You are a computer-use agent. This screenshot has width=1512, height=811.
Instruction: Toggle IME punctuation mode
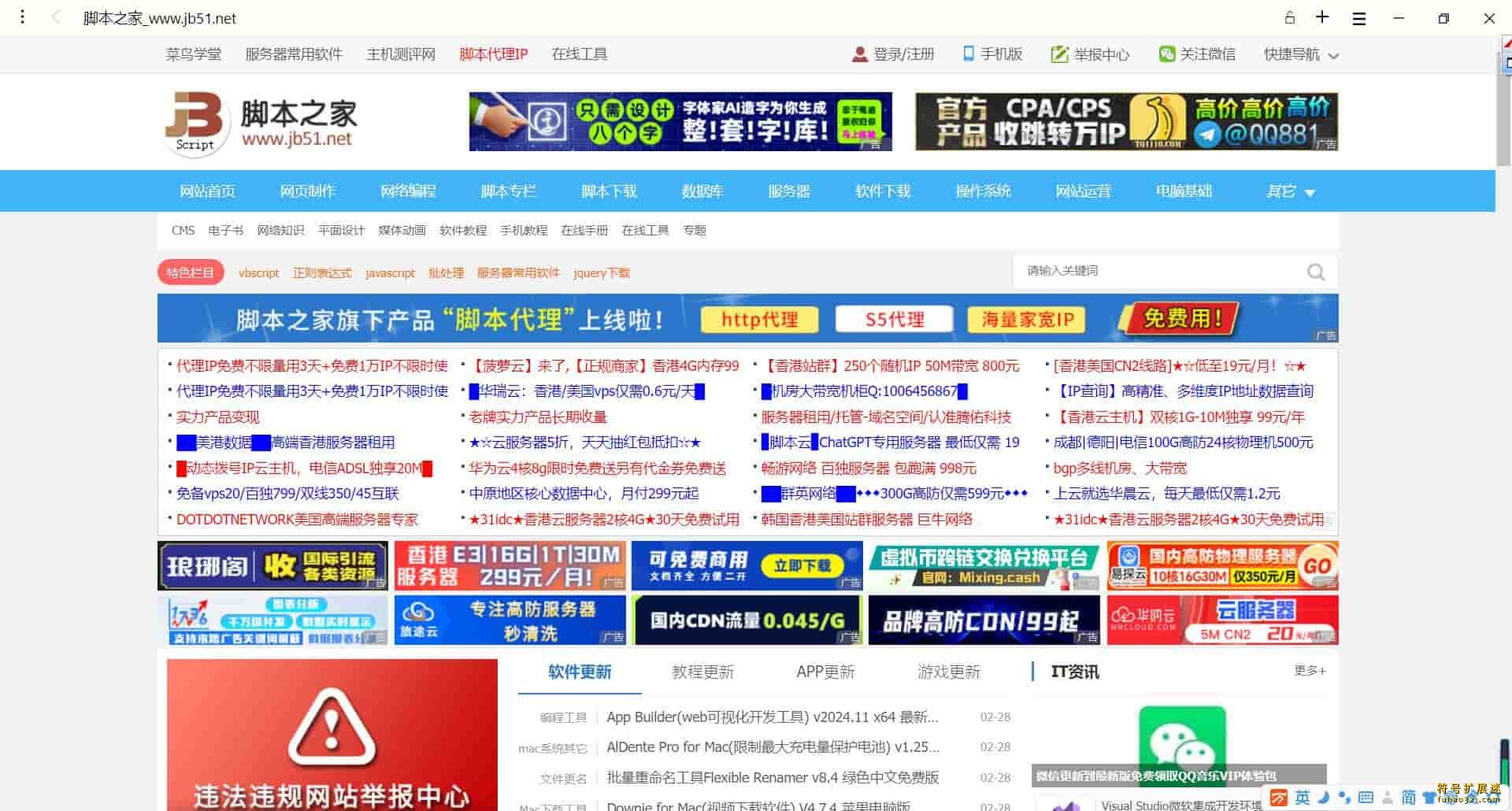[1344, 798]
